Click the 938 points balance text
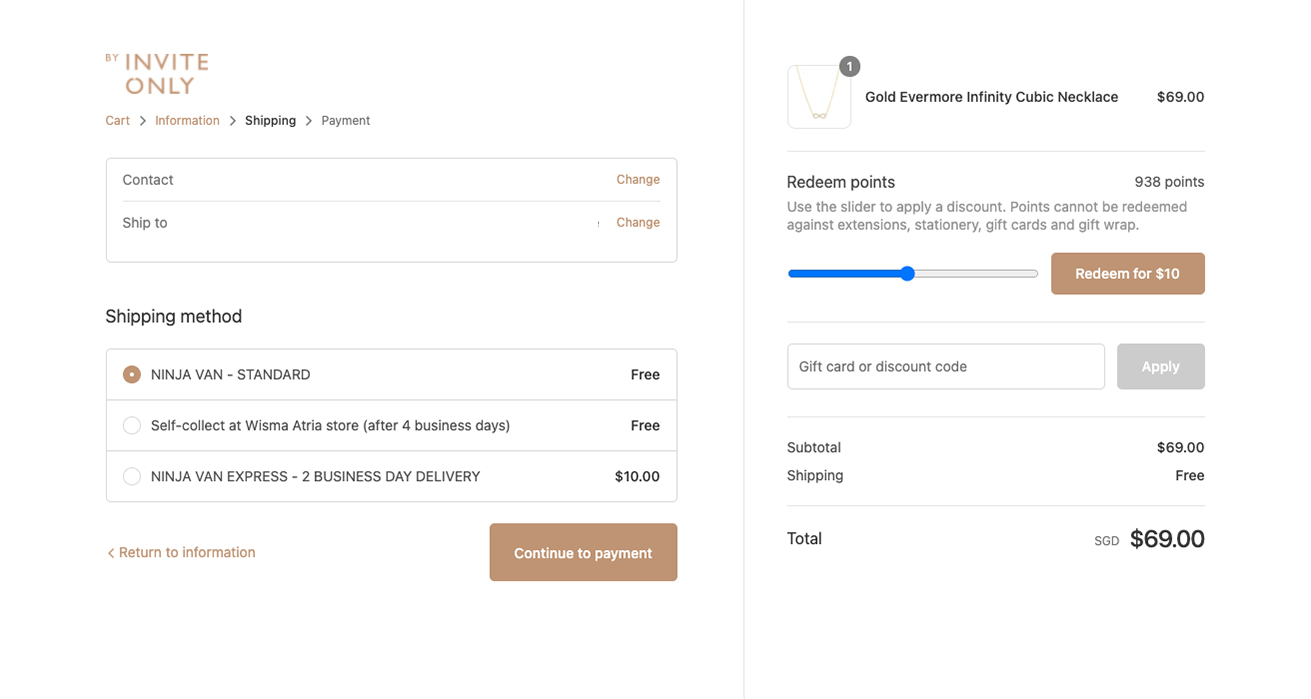Image resolution: width=1311 pixels, height=699 pixels. tap(1169, 182)
